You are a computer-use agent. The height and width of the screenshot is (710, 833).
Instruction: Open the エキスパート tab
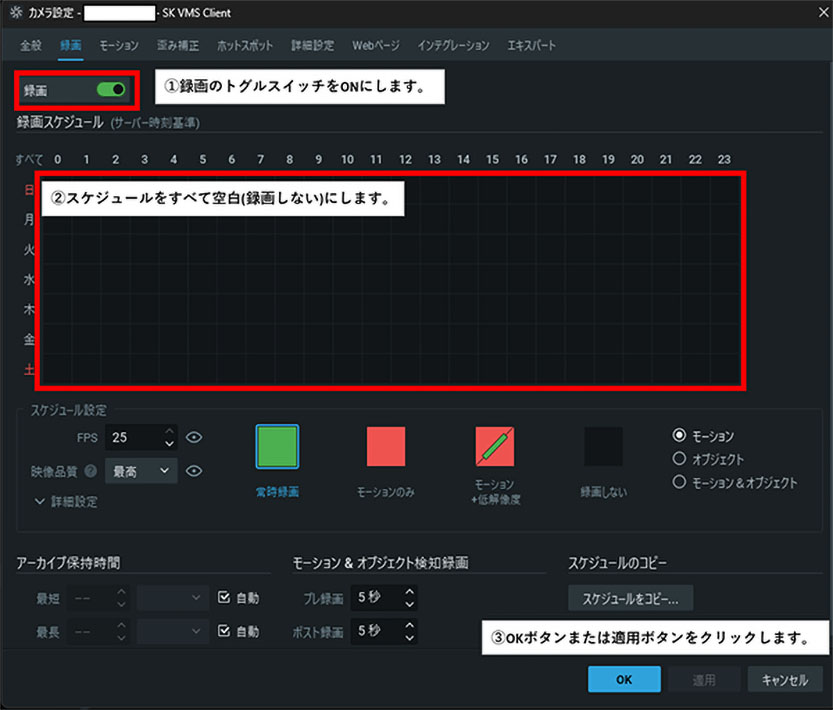pos(531,46)
